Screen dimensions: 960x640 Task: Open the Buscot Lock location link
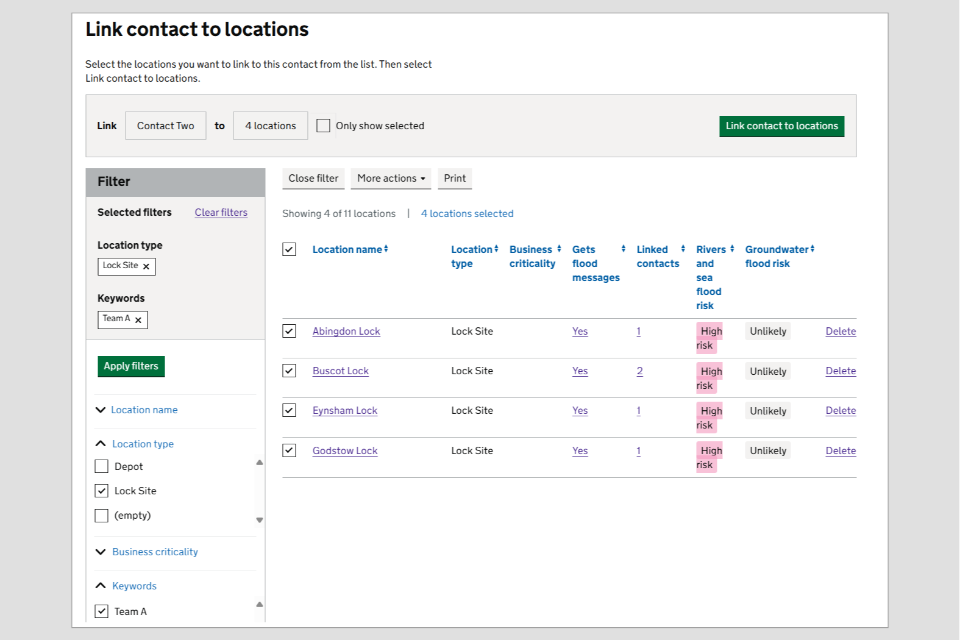tap(340, 371)
